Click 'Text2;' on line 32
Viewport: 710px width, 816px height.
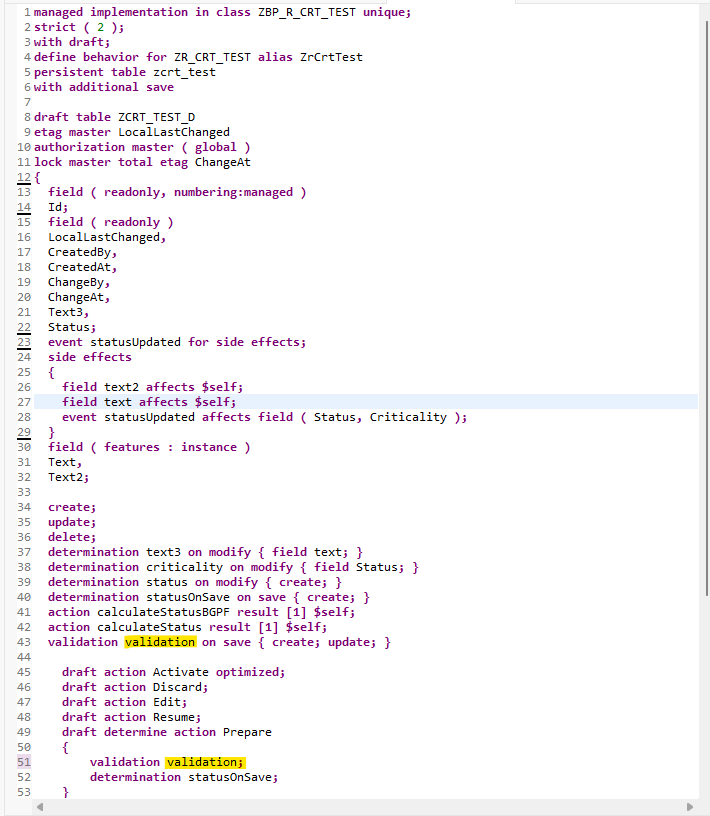pos(68,477)
